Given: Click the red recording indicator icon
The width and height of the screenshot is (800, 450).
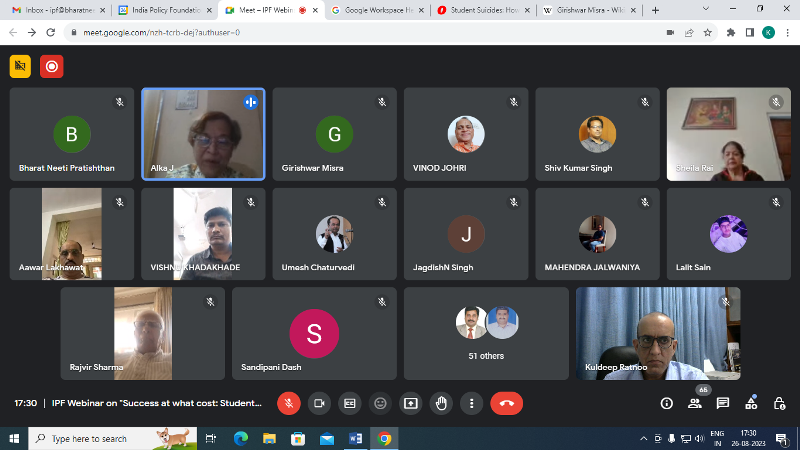Looking at the screenshot, I should pyautogui.click(x=51, y=67).
